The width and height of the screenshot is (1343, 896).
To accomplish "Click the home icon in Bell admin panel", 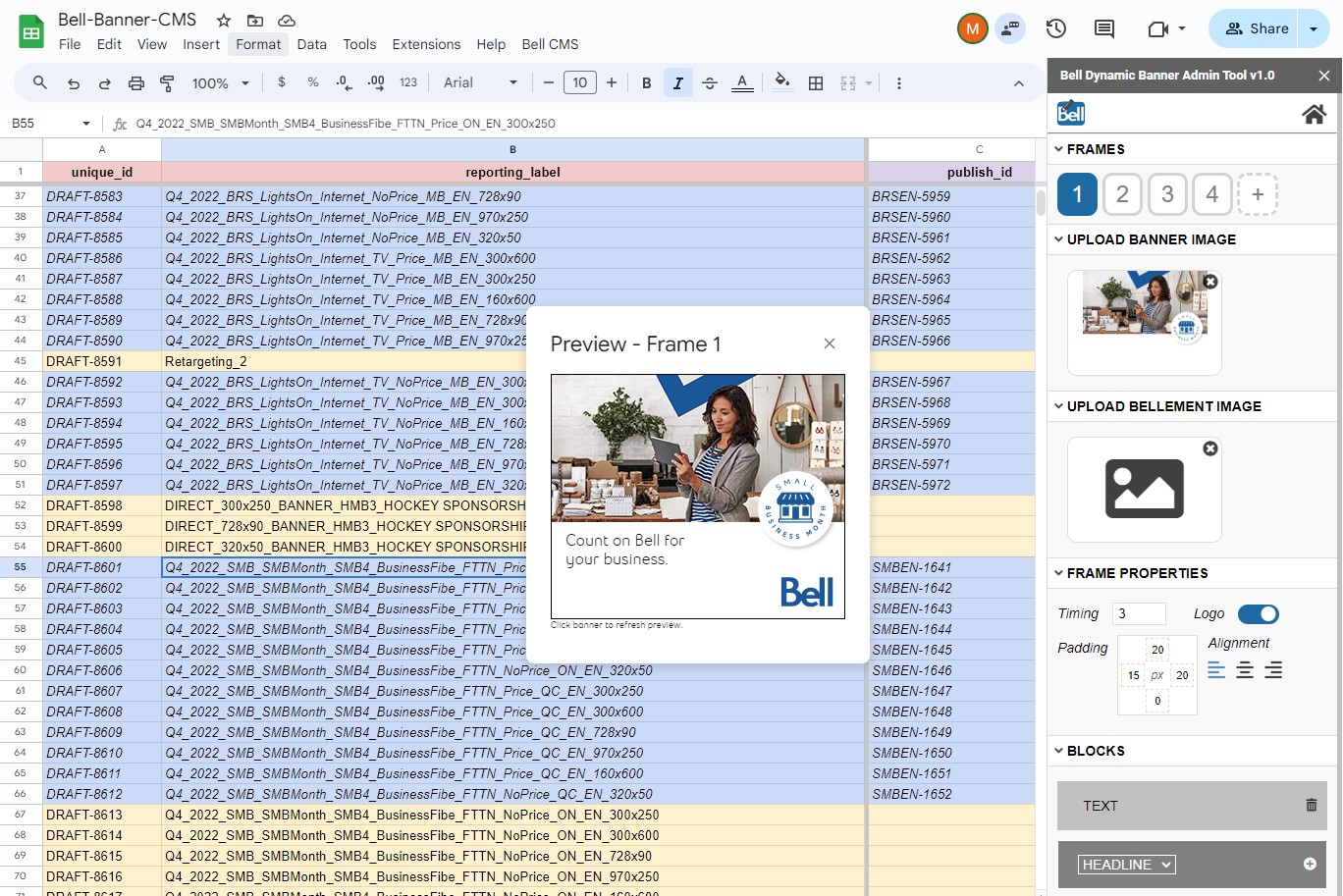I will (x=1314, y=115).
